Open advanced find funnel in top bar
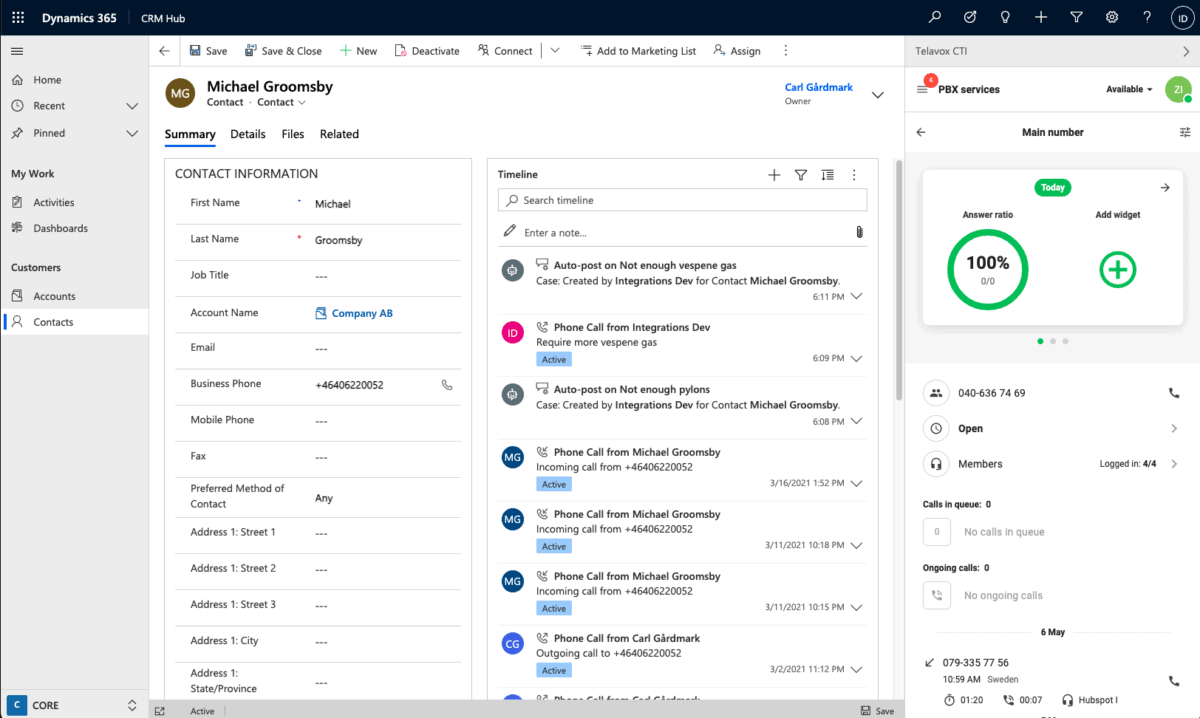This screenshot has height=718, width=1200. (x=1076, y=18)
